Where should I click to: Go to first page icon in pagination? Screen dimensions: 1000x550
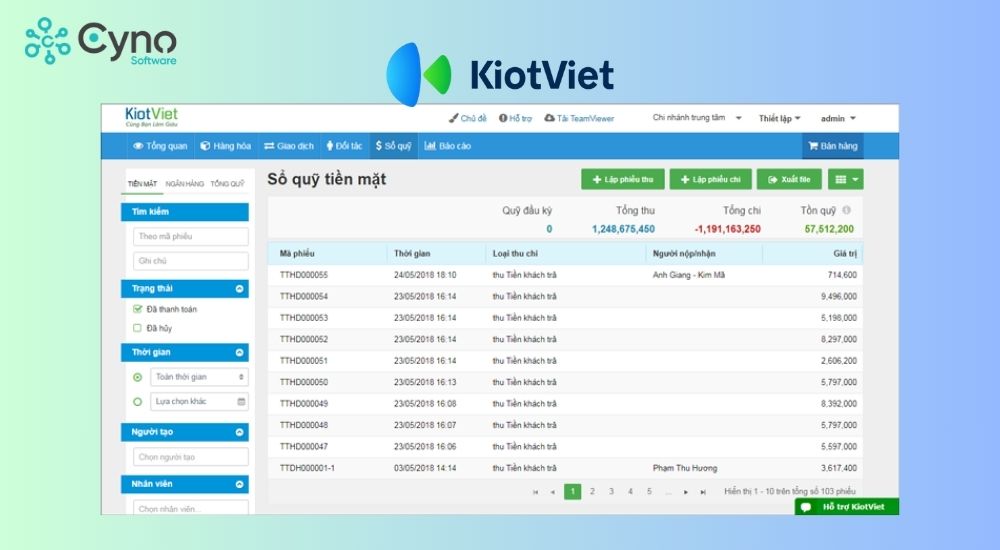click(x=535, y=492)
